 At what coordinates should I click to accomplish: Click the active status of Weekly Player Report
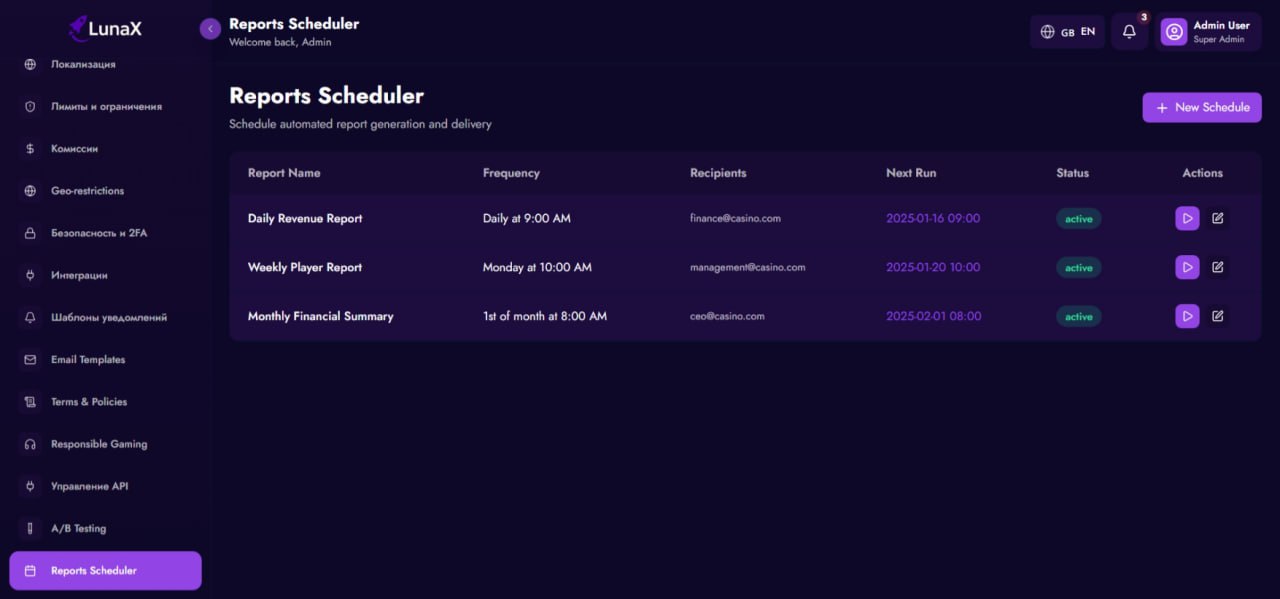(x=1079, y=267)
